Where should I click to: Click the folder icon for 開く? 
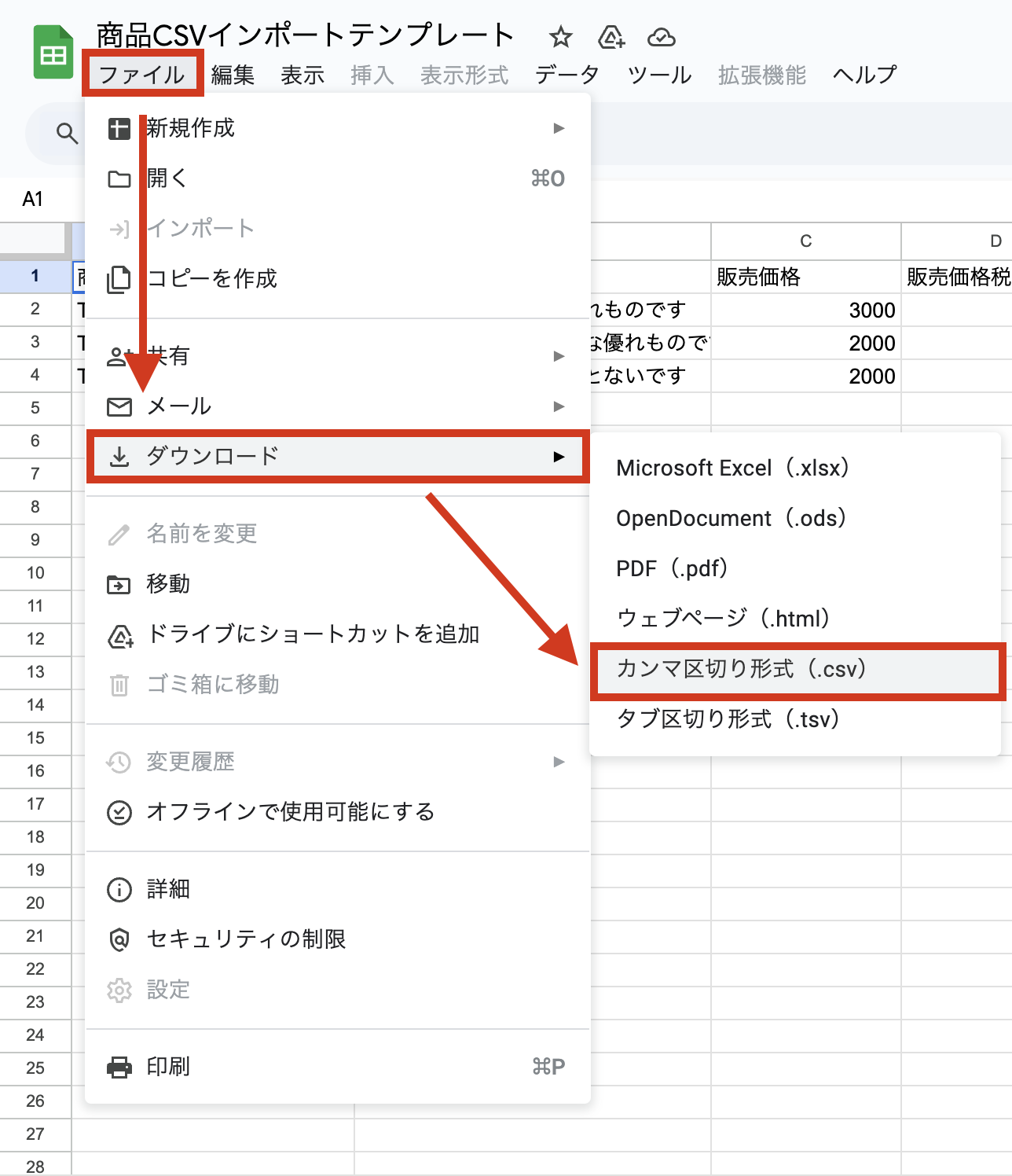(x=119, y=178)
